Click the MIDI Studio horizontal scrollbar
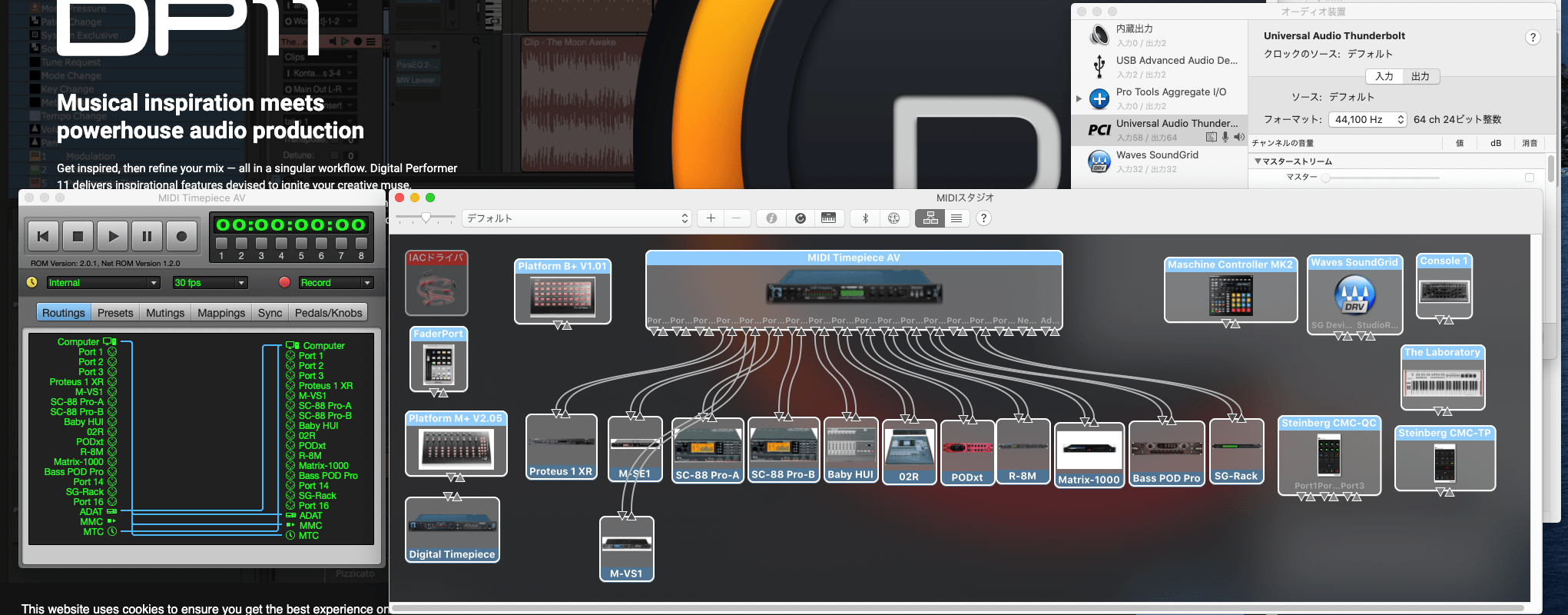This screenshot has width=1568, height=615. tap(958, 608)
